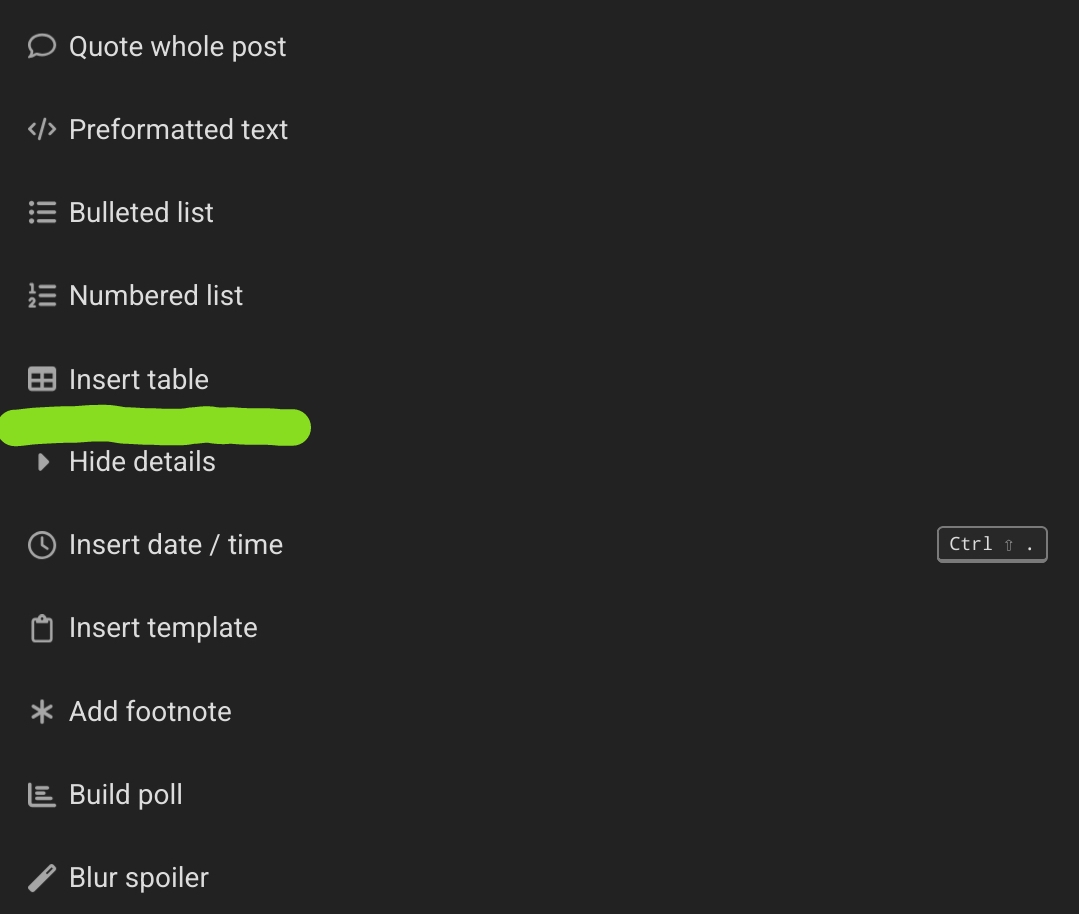The width and height of the screenshot is (1079, 914).
Task: Click the clipboard template icon
Action: pyautogui.click(x=41, y=629)
